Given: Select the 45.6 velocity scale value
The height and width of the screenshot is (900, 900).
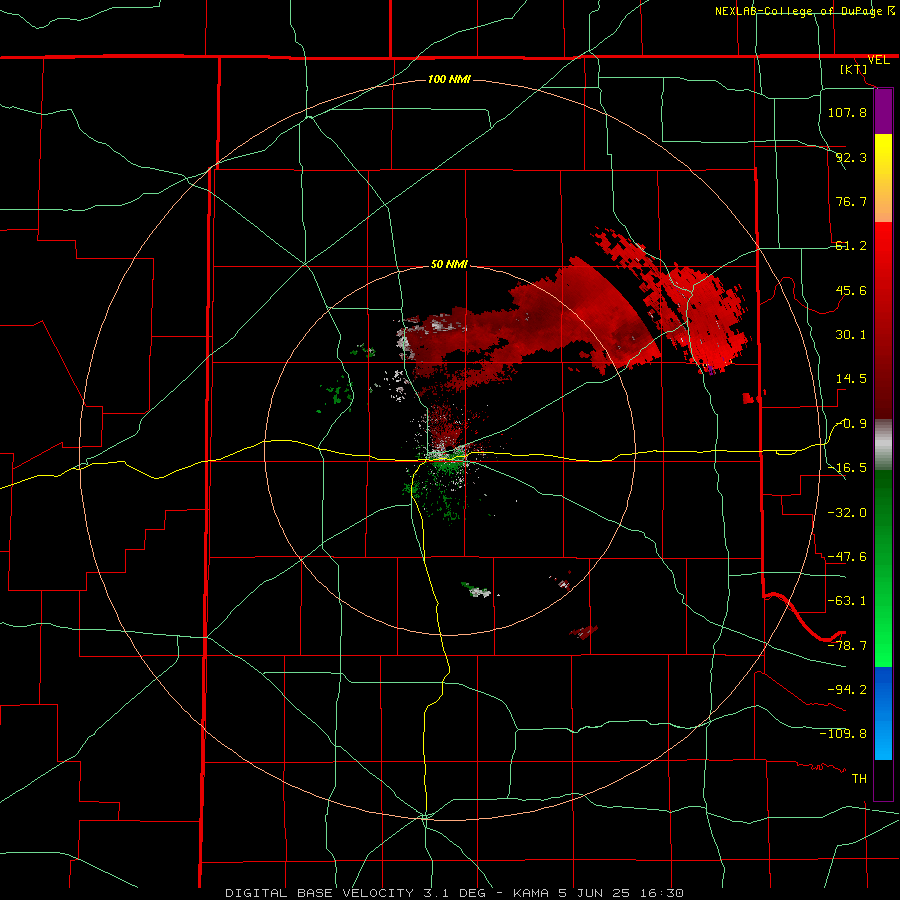Looking at the screenshot, I should [851, 290].
